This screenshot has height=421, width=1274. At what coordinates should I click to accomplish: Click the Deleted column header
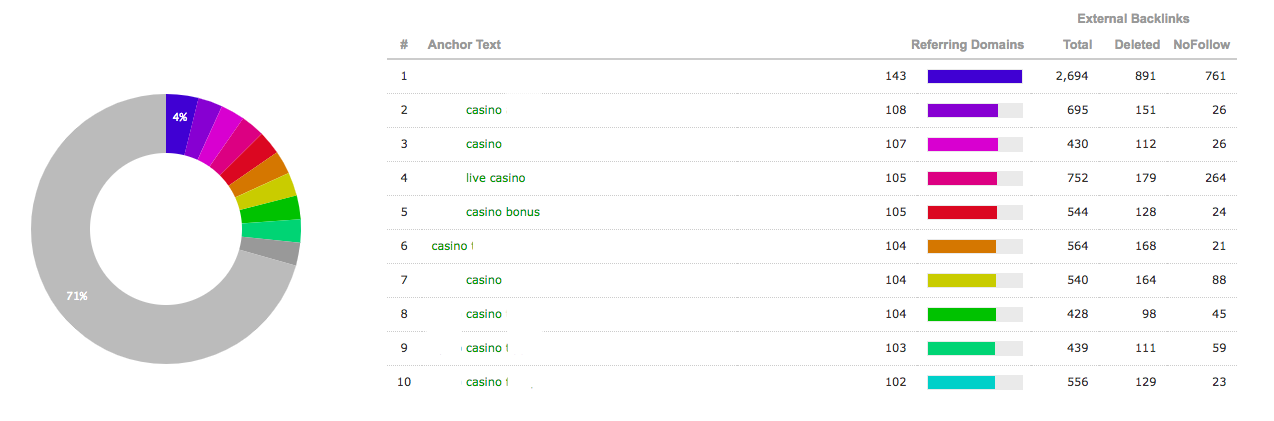pyautogui.click(x=1137, y=45)
